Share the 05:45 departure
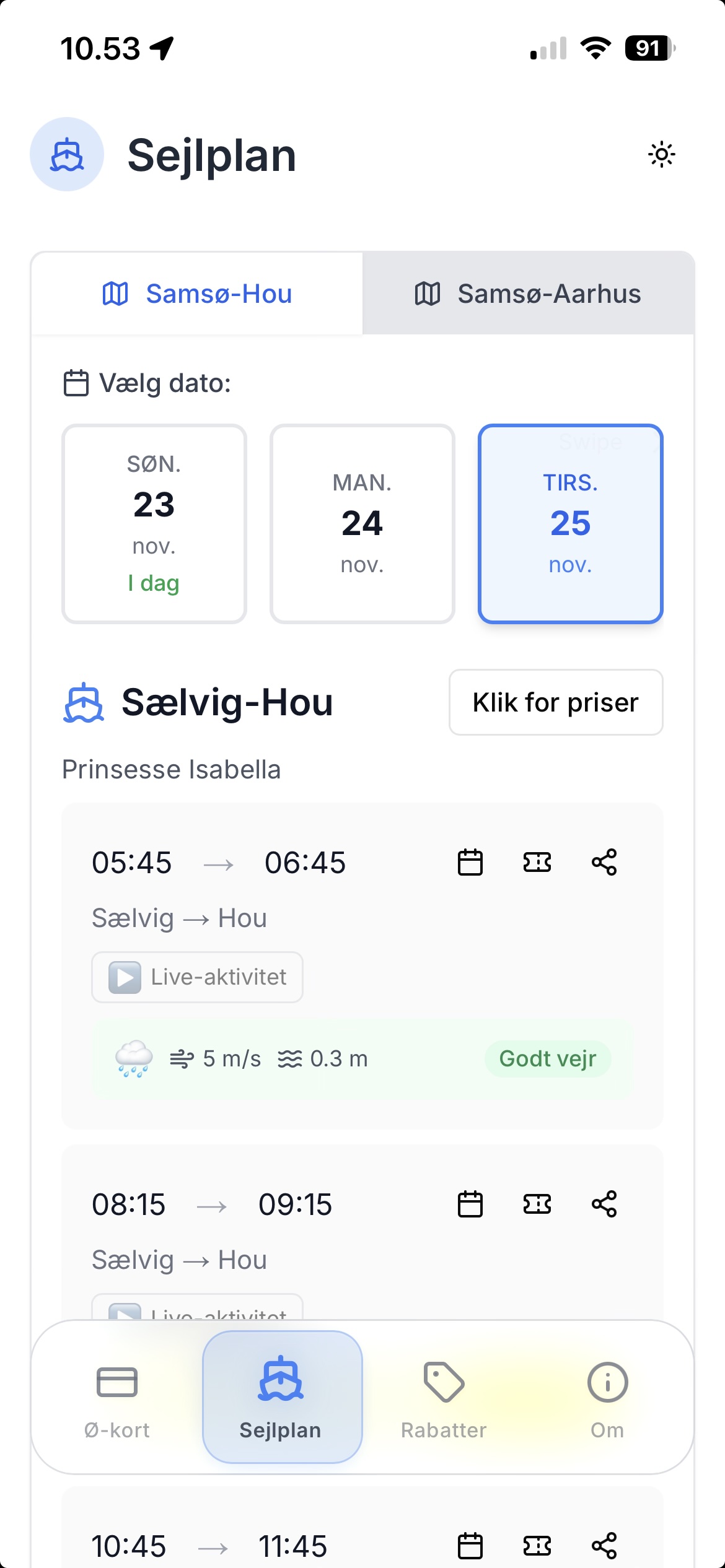The height and width of the screenshot is (1568, 725). pyautogui.click(x=604, y=862)
